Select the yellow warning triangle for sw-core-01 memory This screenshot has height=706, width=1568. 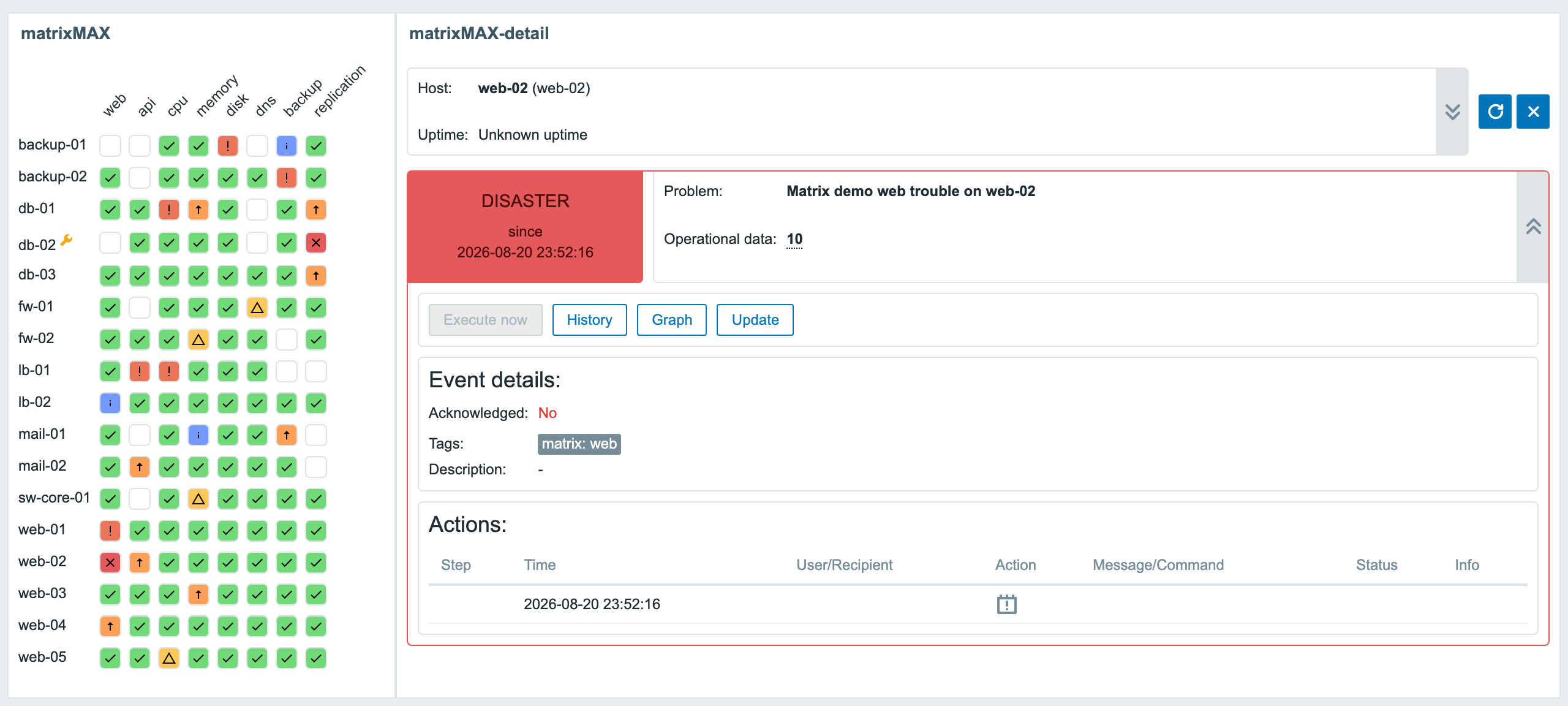[x=198, y=499]
